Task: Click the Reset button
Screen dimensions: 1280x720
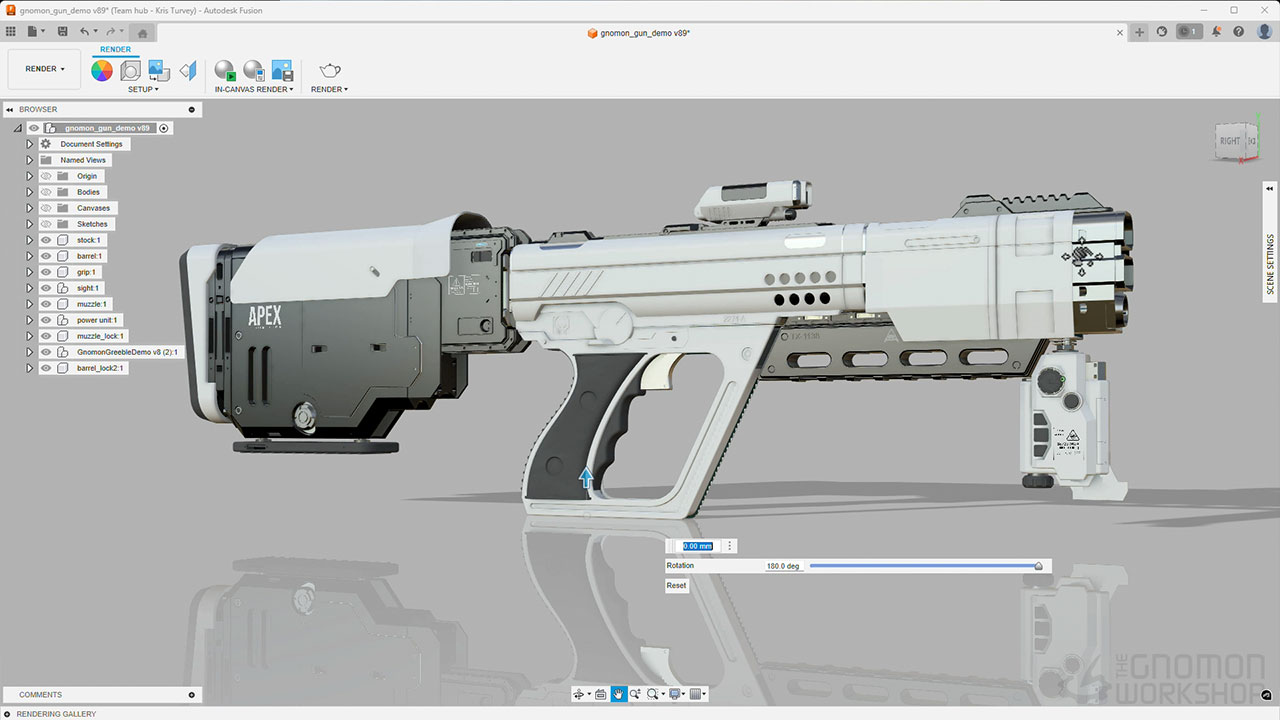Action: [x=677, y=585]
